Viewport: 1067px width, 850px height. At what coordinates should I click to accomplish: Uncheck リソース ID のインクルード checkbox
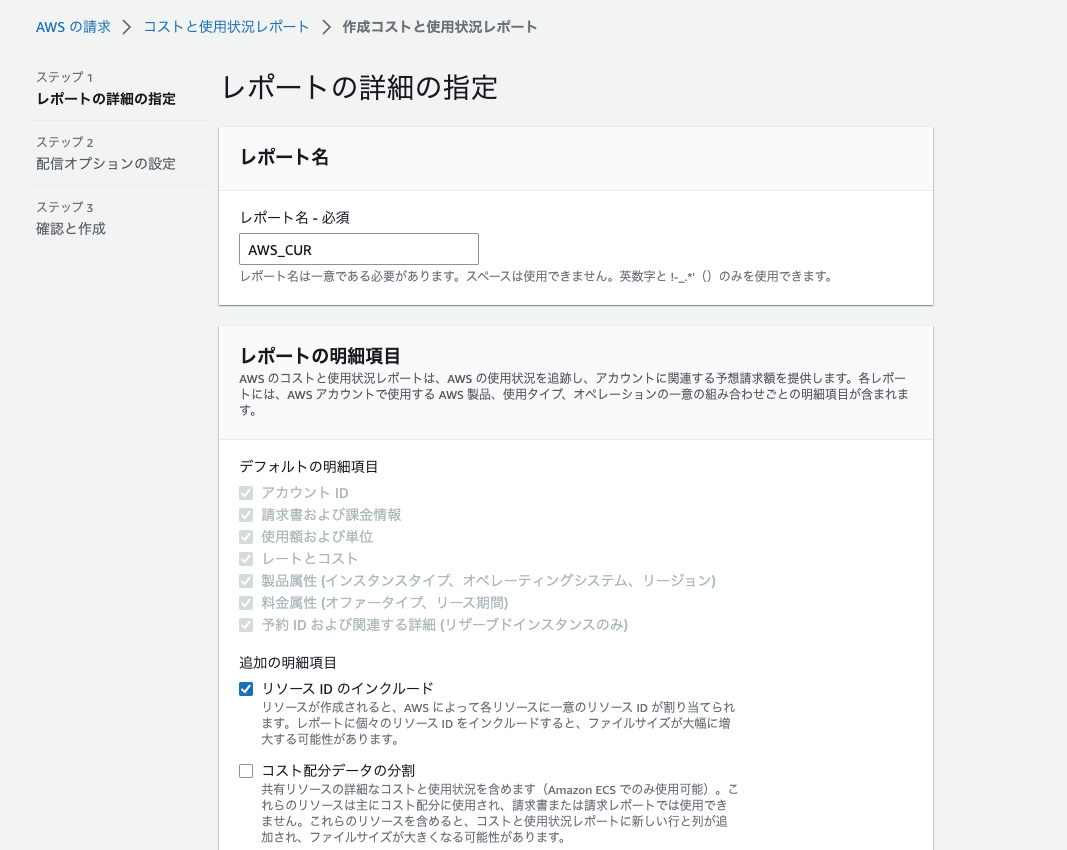point(246,689)
